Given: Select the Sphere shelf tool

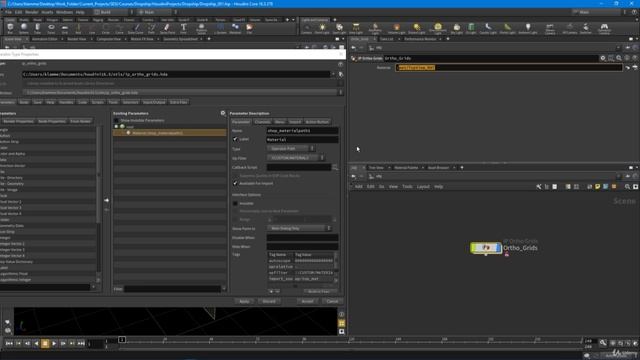Looking at the screenshot, I should point(24,29).
